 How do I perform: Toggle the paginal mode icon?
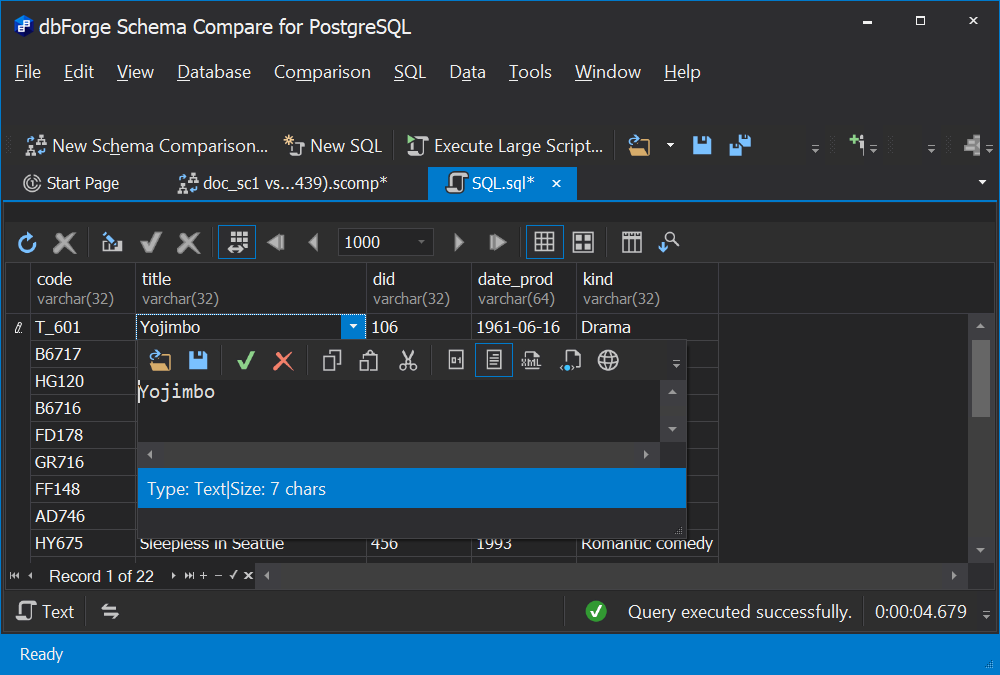pyautogui.click(x=237, y=242)
